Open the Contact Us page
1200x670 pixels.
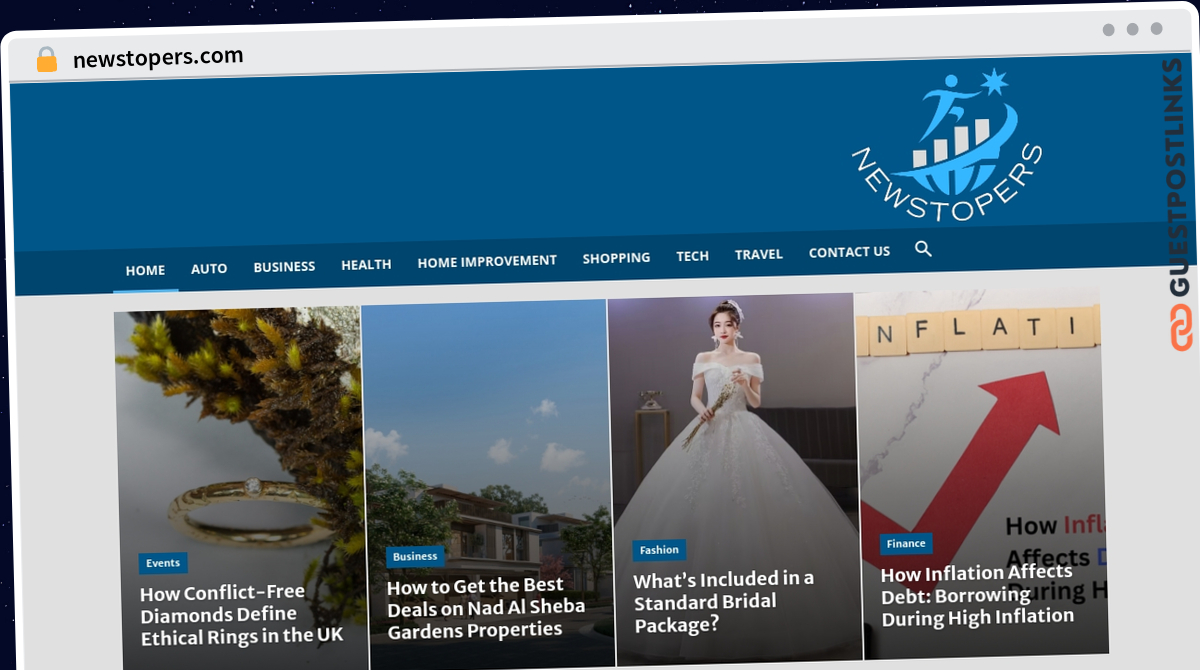[849, 252]
